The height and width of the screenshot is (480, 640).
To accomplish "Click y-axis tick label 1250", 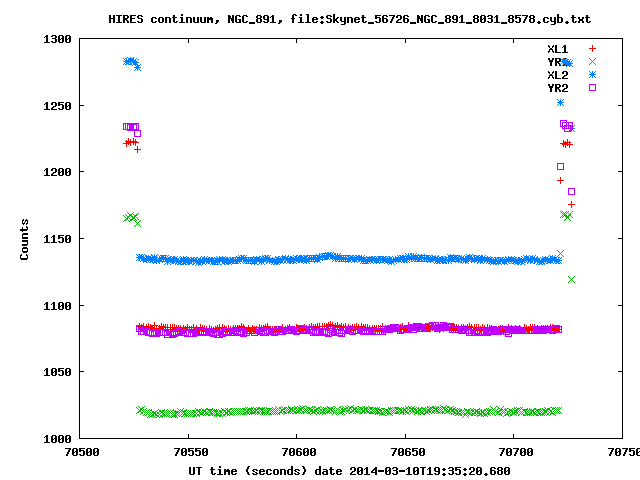I will pyautogui.click(x=57, y=106).
